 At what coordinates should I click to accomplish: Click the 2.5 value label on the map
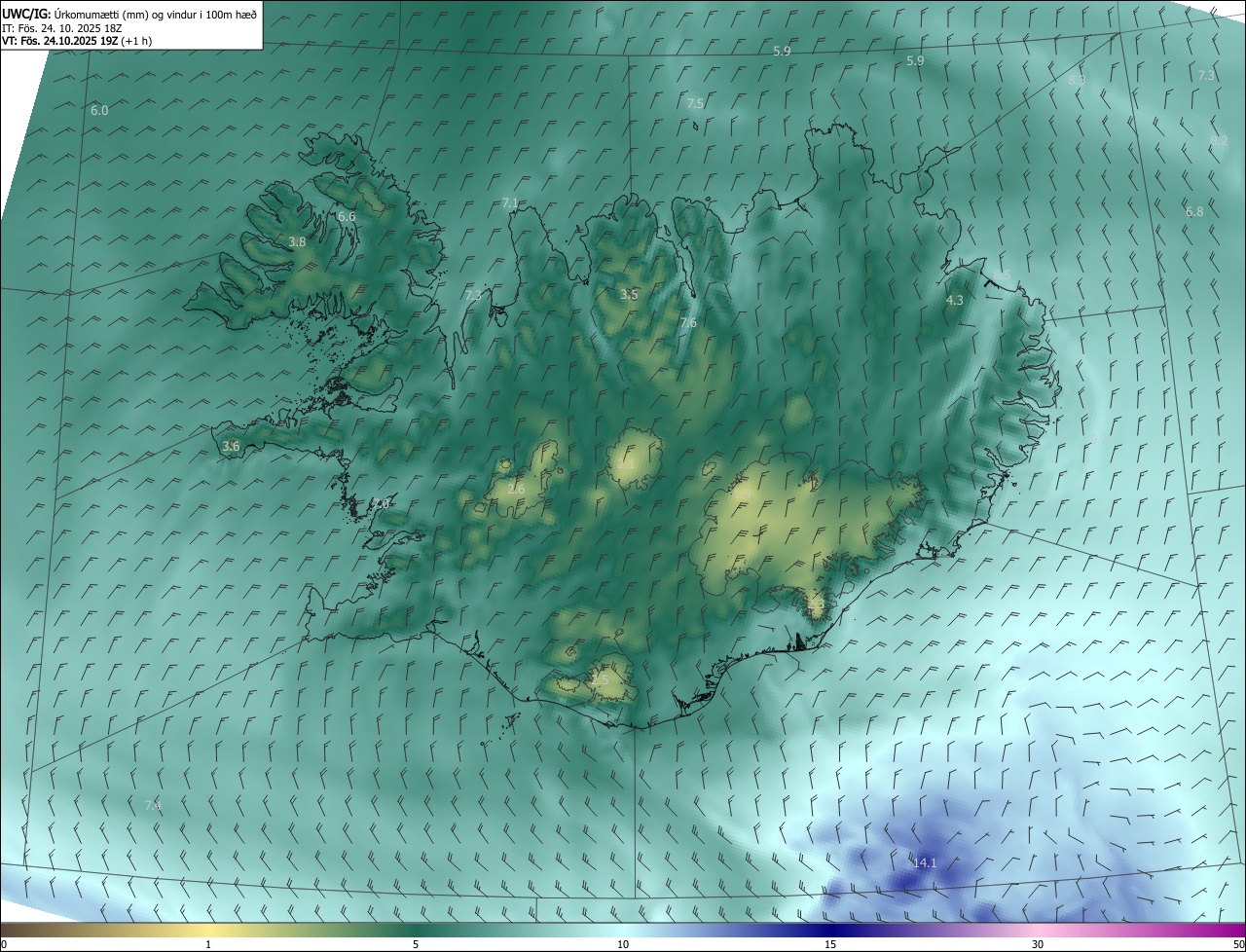(x=600, y=680)
